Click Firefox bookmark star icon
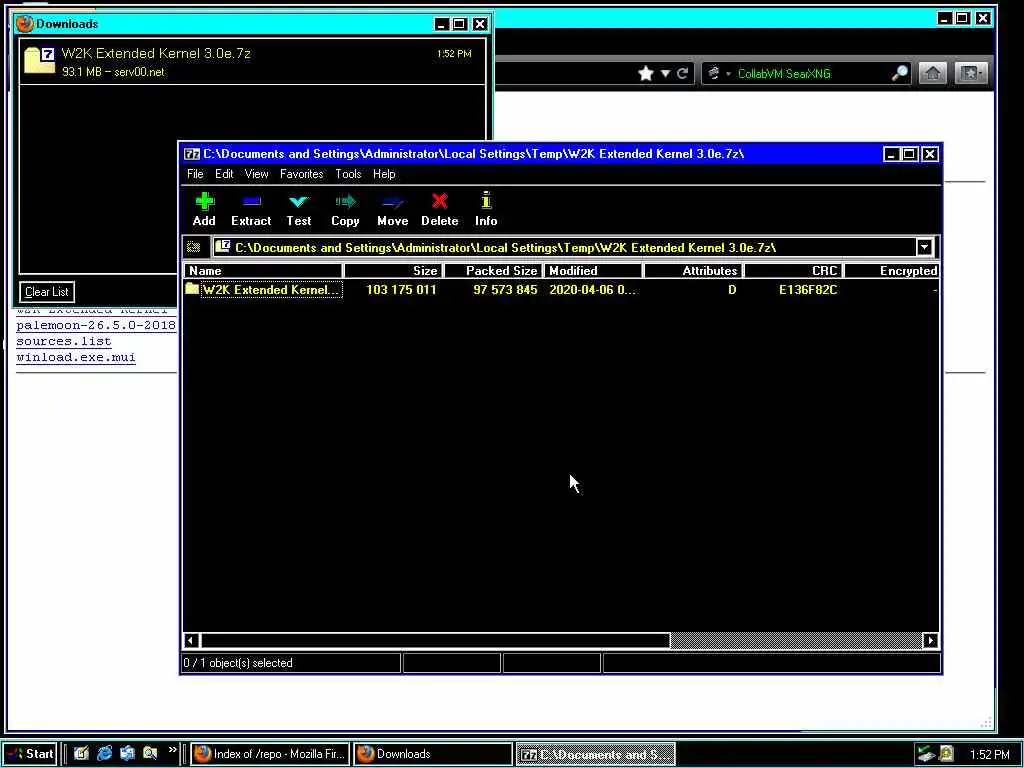The height and width of the screenshot is (768, 1024). point(646,73)
